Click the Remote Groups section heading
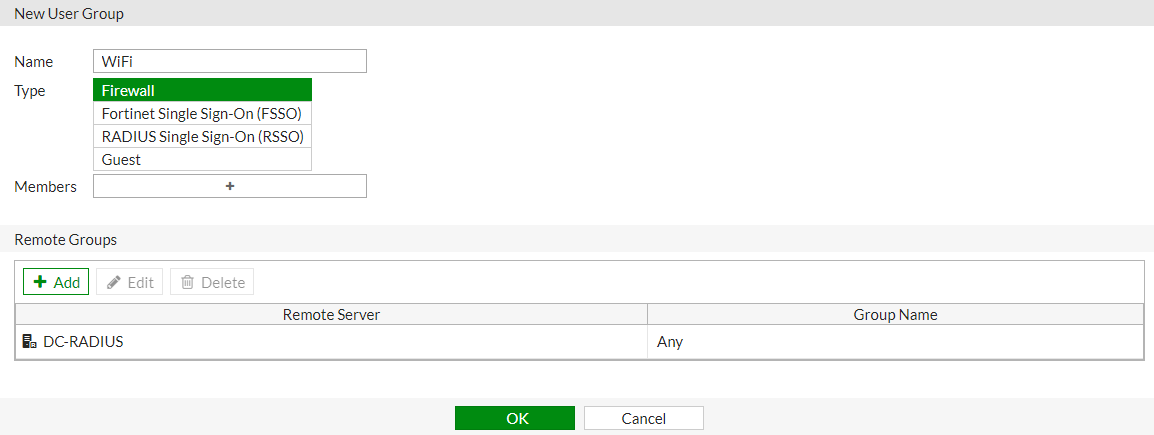This screenshot has width=1154, height=435. [65, 240]
